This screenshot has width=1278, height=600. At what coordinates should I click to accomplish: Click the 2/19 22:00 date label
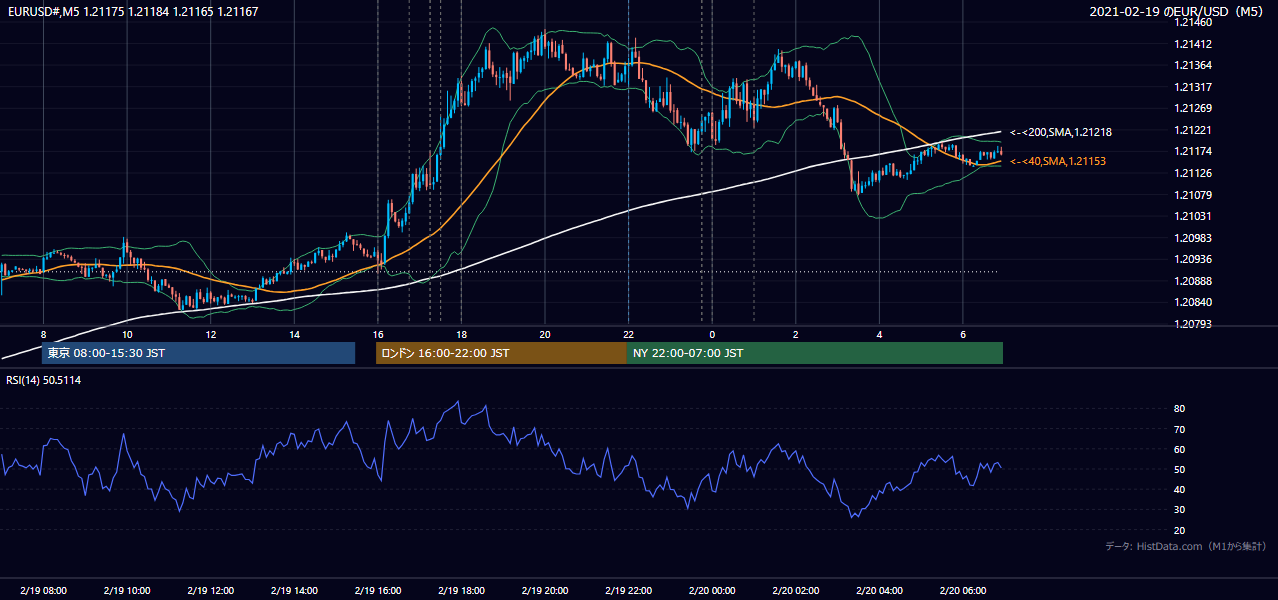tap(628, 591)
